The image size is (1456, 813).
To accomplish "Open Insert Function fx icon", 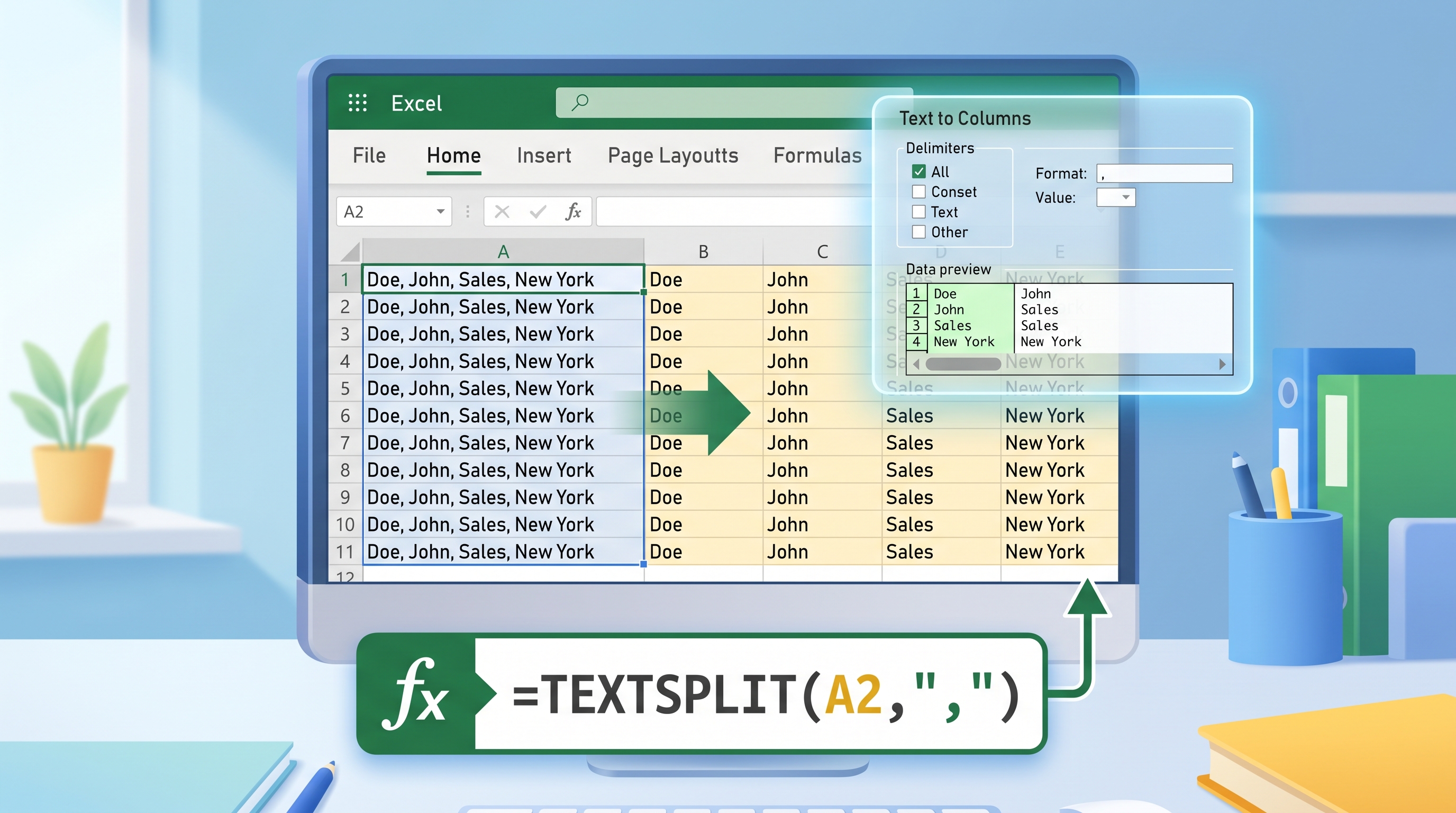I will [573, 211].
